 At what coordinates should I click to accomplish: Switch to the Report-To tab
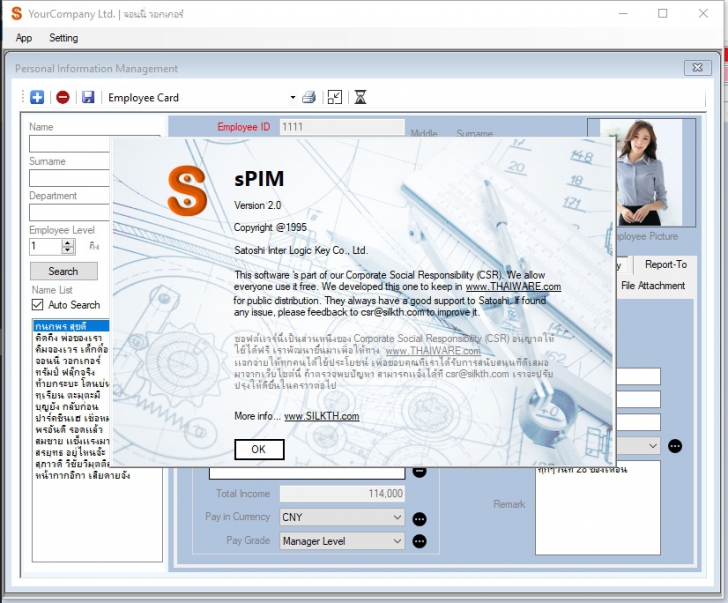click(x=666, y=265)
